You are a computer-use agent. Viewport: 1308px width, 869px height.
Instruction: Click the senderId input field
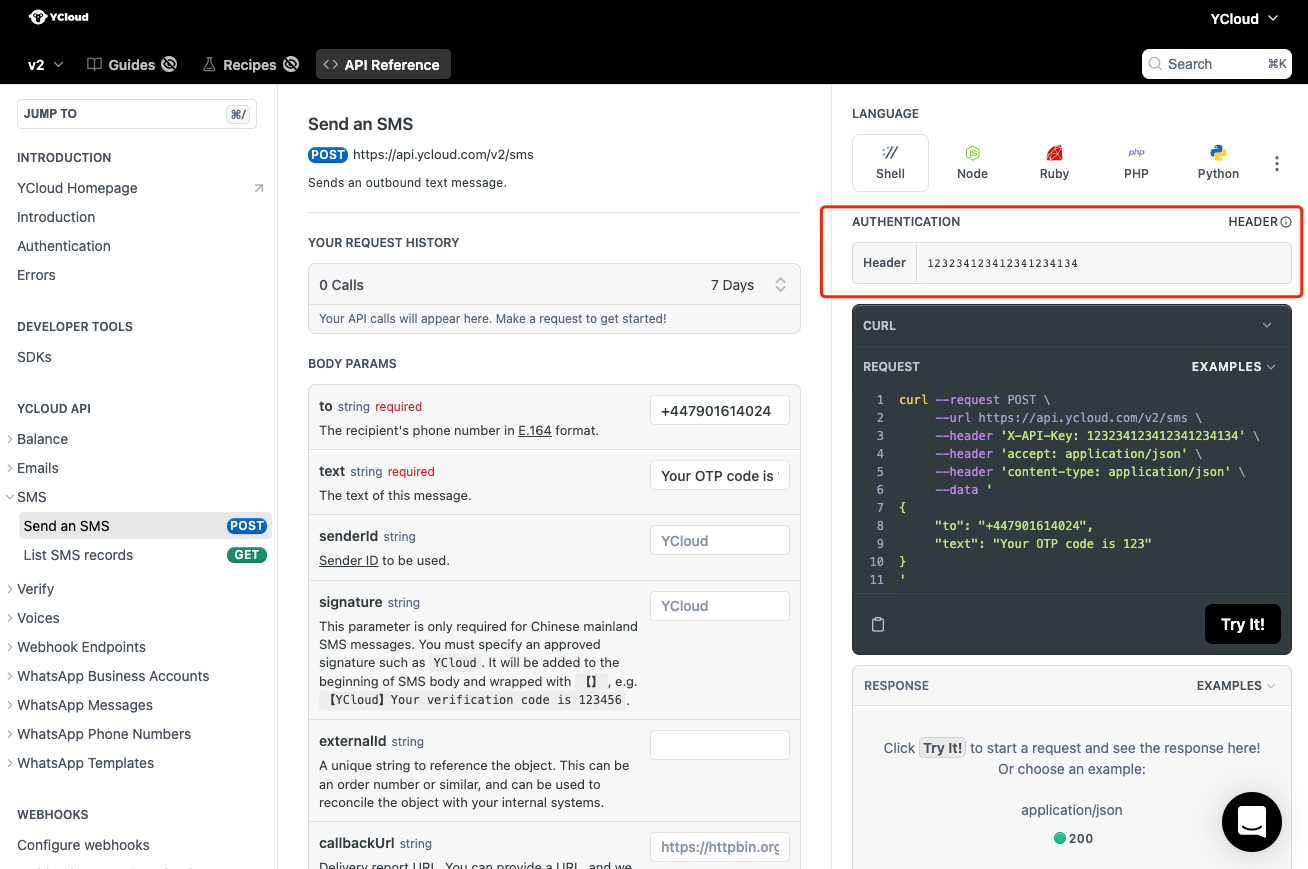(x=720, y=541)
